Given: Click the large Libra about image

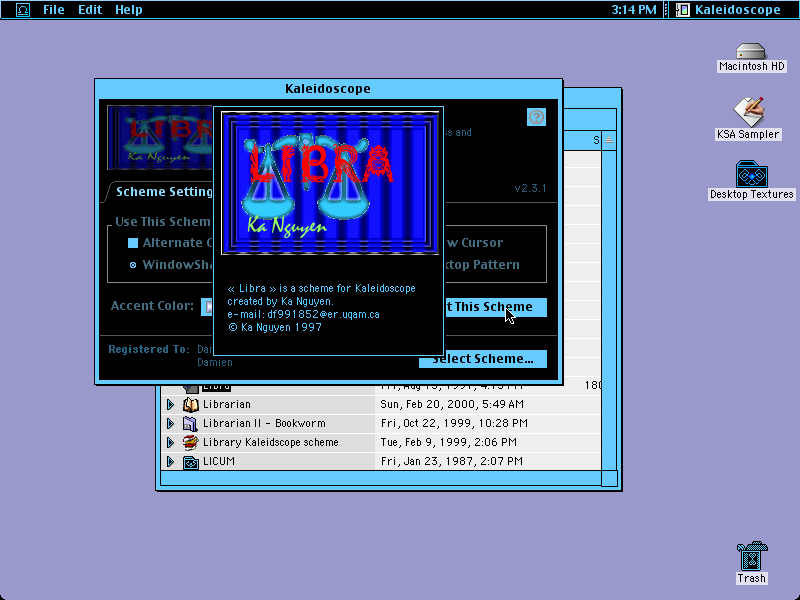Looking at the screenshot, I should [330, 183].
